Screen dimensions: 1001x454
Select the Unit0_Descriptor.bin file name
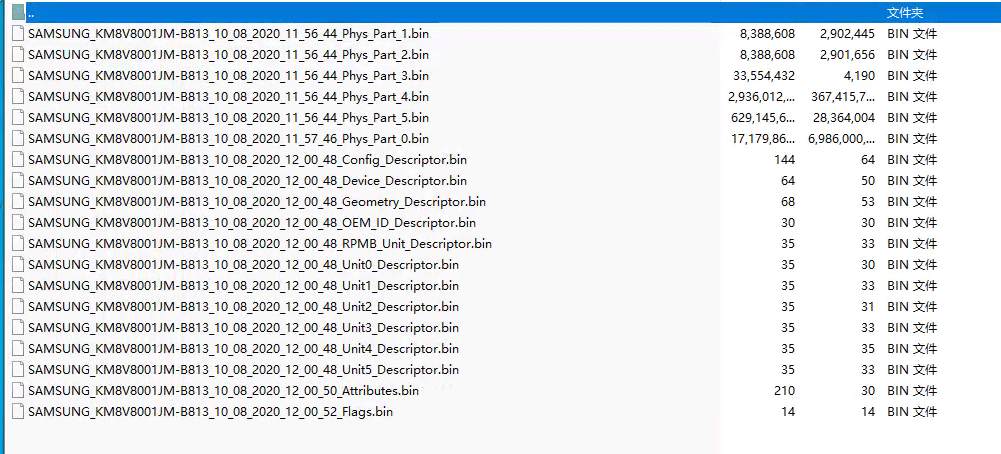tap(243, 265)
